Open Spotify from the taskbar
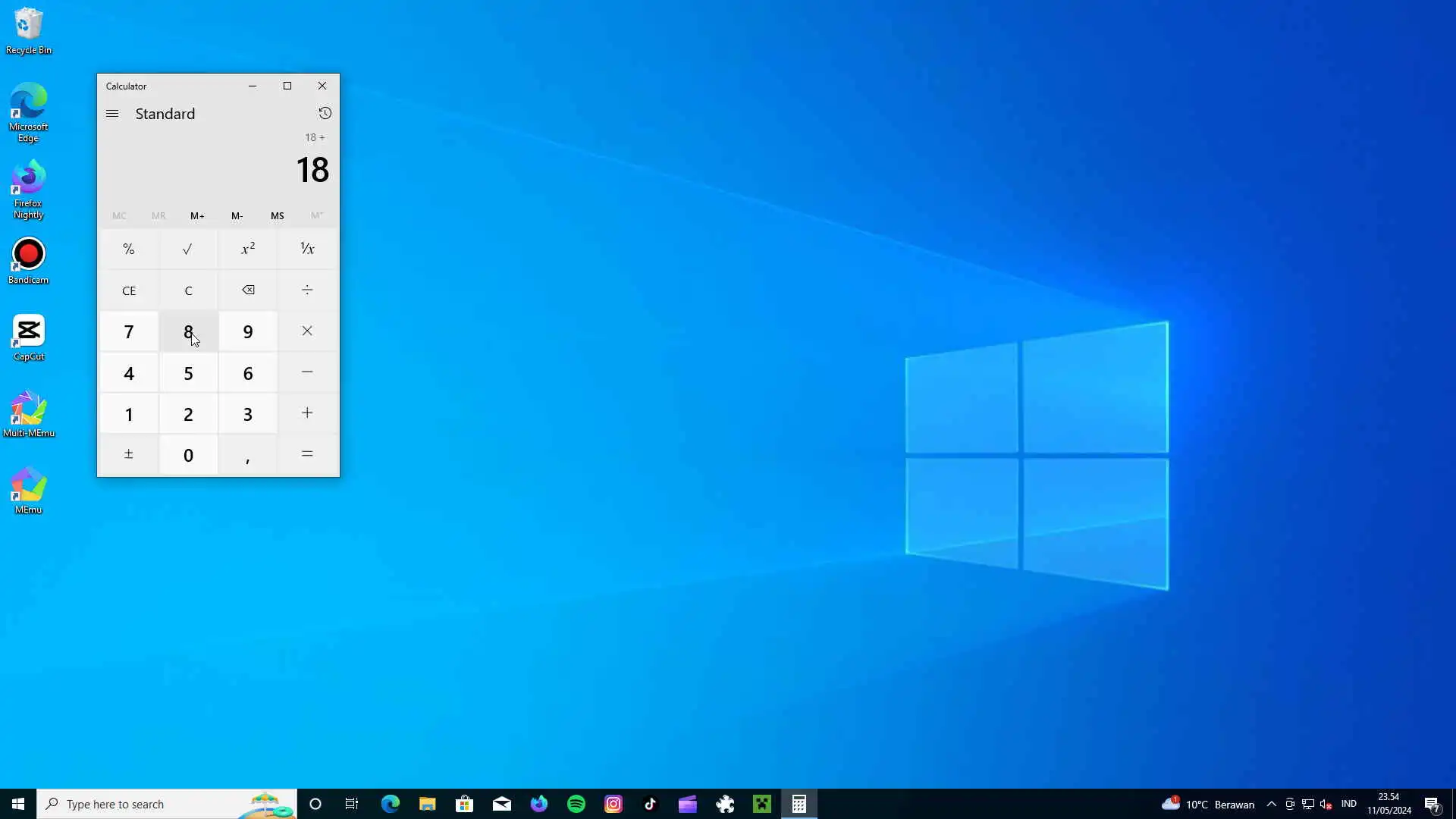The width and height of the screenshot is (1456, 819). [x=576, y=804]
